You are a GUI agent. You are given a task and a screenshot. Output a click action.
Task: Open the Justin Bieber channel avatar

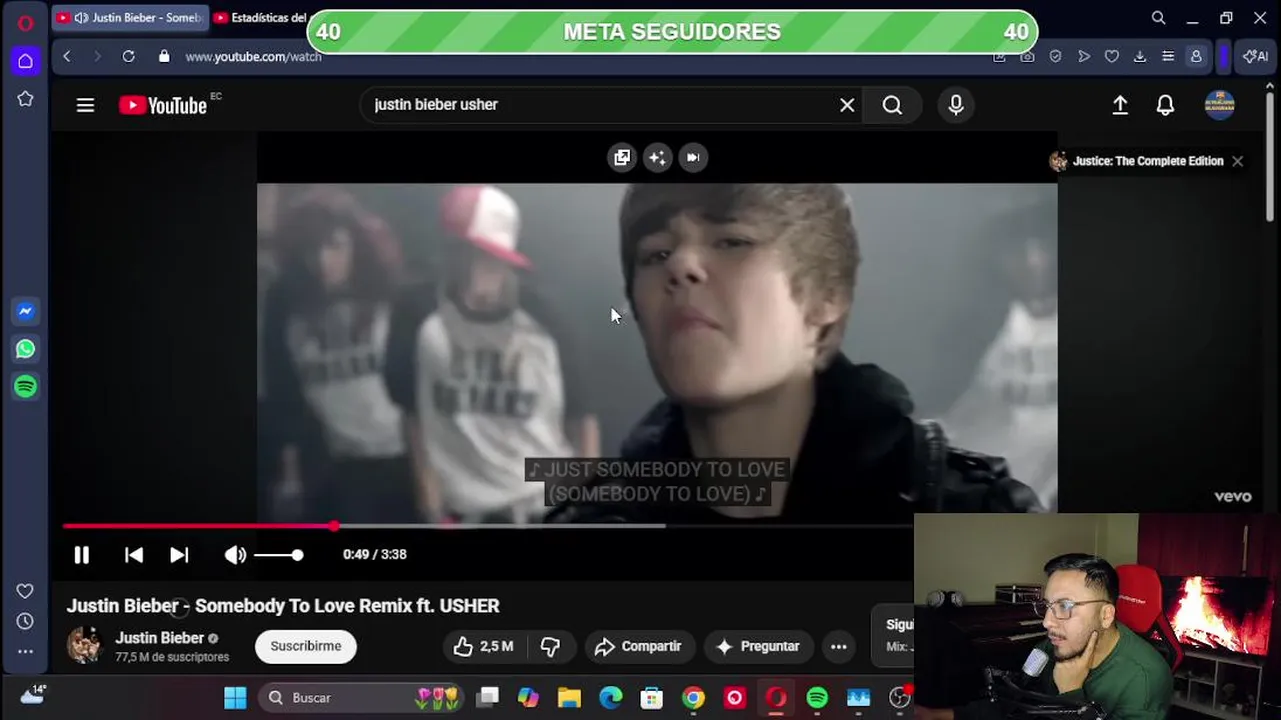tap(85, 645)
